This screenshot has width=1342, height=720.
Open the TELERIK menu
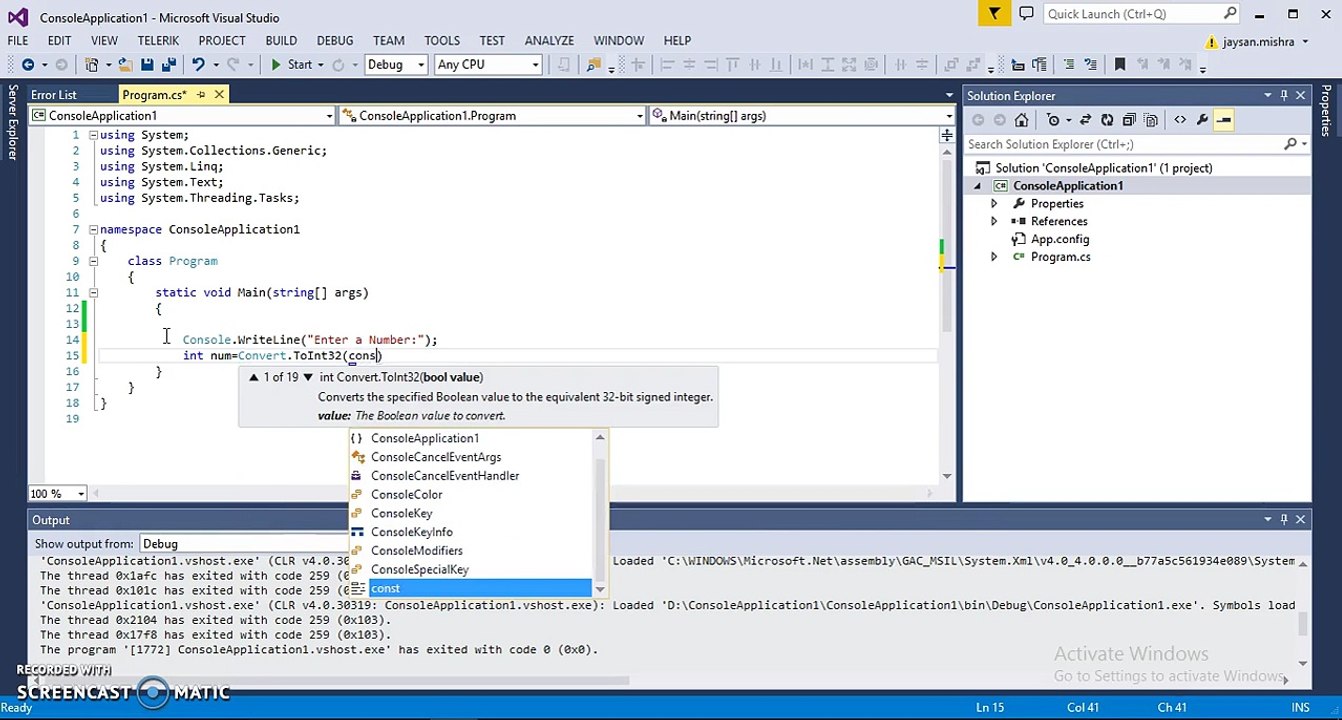(x=158, y=41)
